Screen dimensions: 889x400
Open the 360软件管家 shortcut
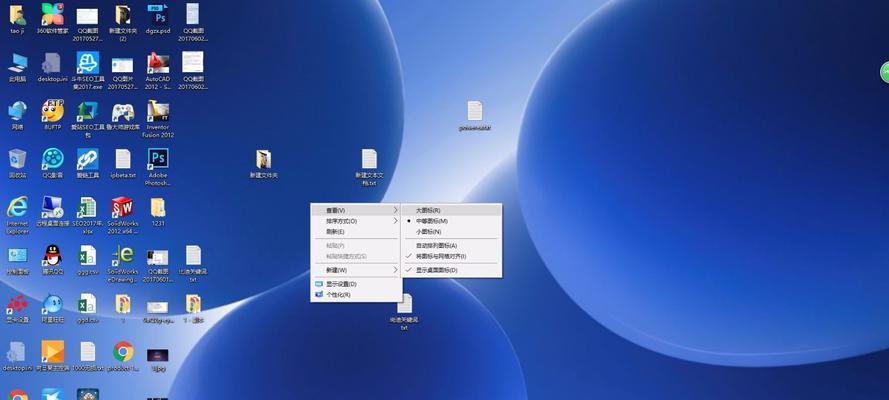point(53,15)
